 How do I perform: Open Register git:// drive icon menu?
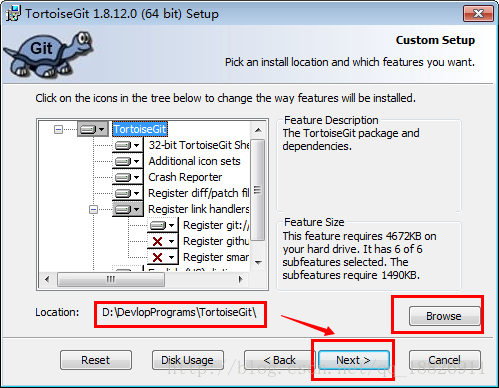click(x=162, y=226)
